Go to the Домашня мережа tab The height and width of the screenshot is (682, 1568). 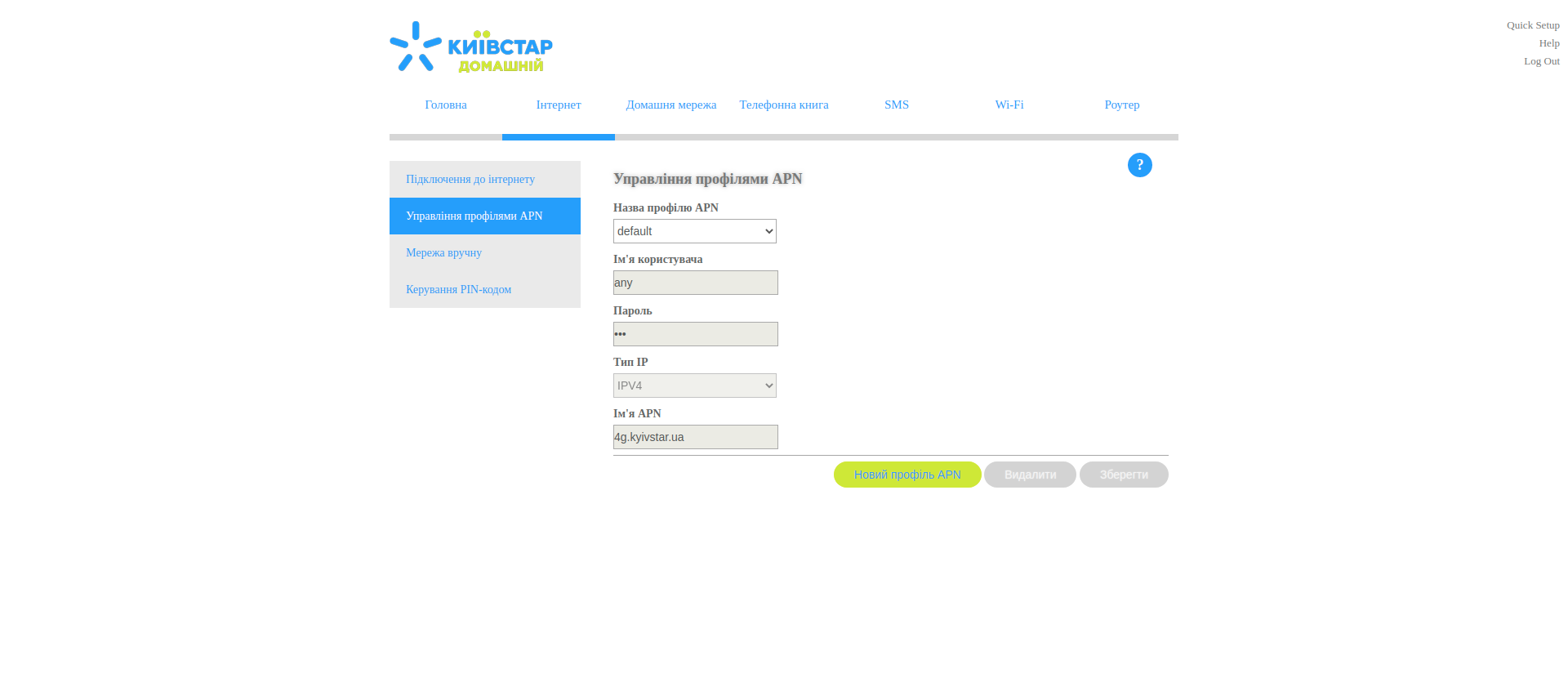click(670, 105)
